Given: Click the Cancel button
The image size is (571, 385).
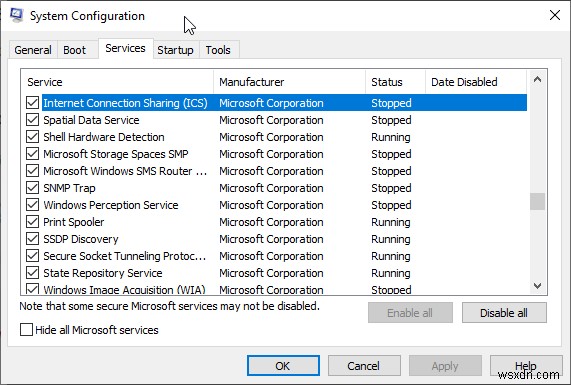Looking at the screenshot, I should click(364, 366).
